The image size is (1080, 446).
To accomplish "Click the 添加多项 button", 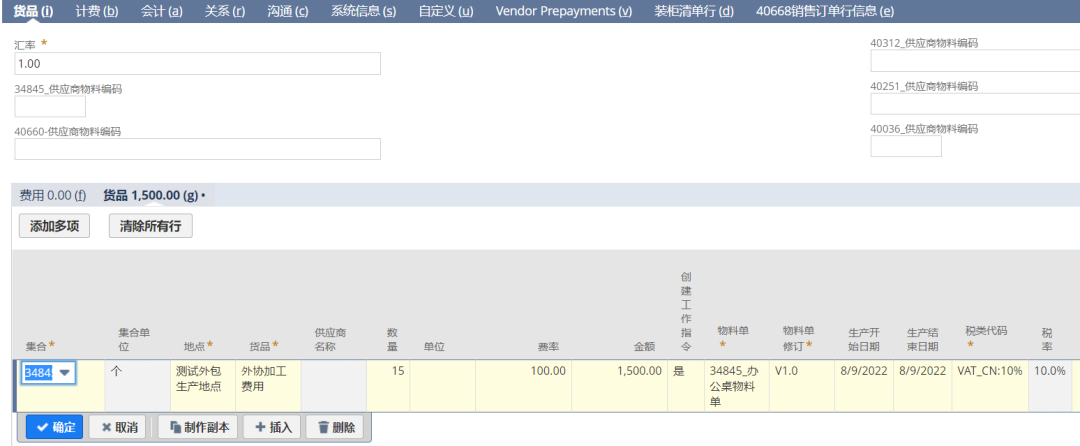I will [54, 226].
